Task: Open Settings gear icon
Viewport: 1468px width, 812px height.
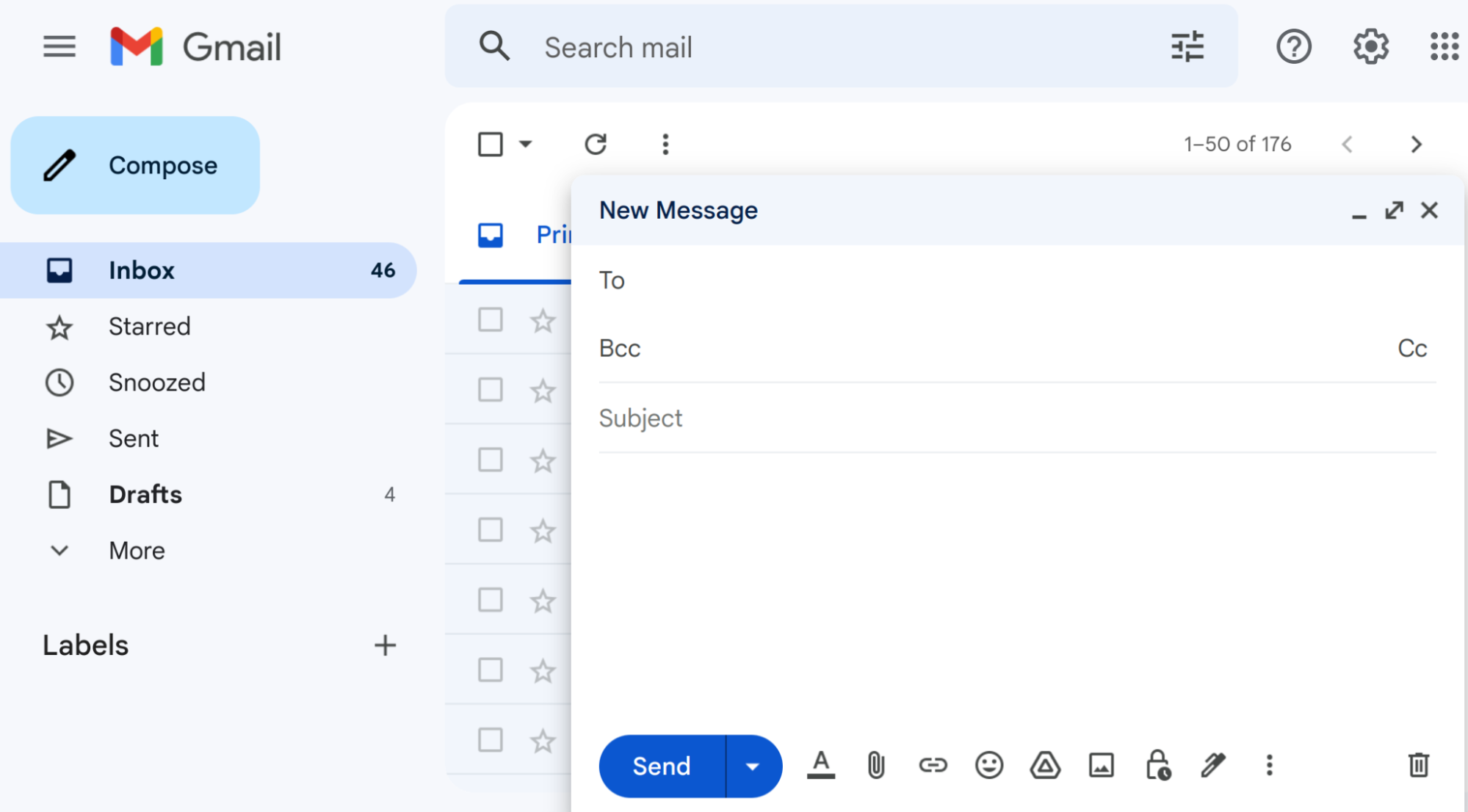Action: tap(1370, 47)
